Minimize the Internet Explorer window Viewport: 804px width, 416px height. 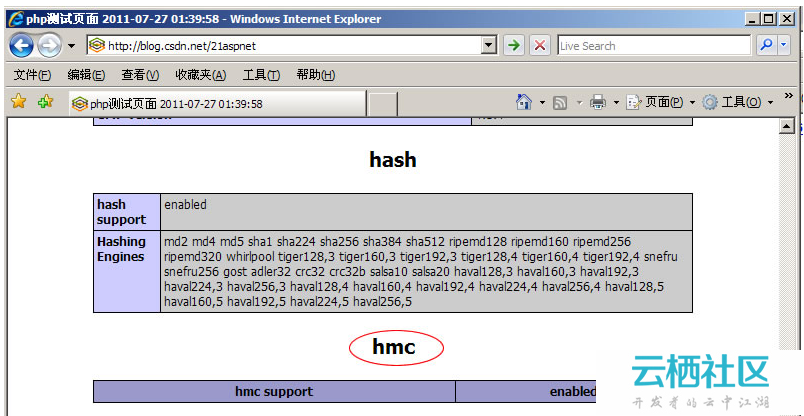pos(753,19)
